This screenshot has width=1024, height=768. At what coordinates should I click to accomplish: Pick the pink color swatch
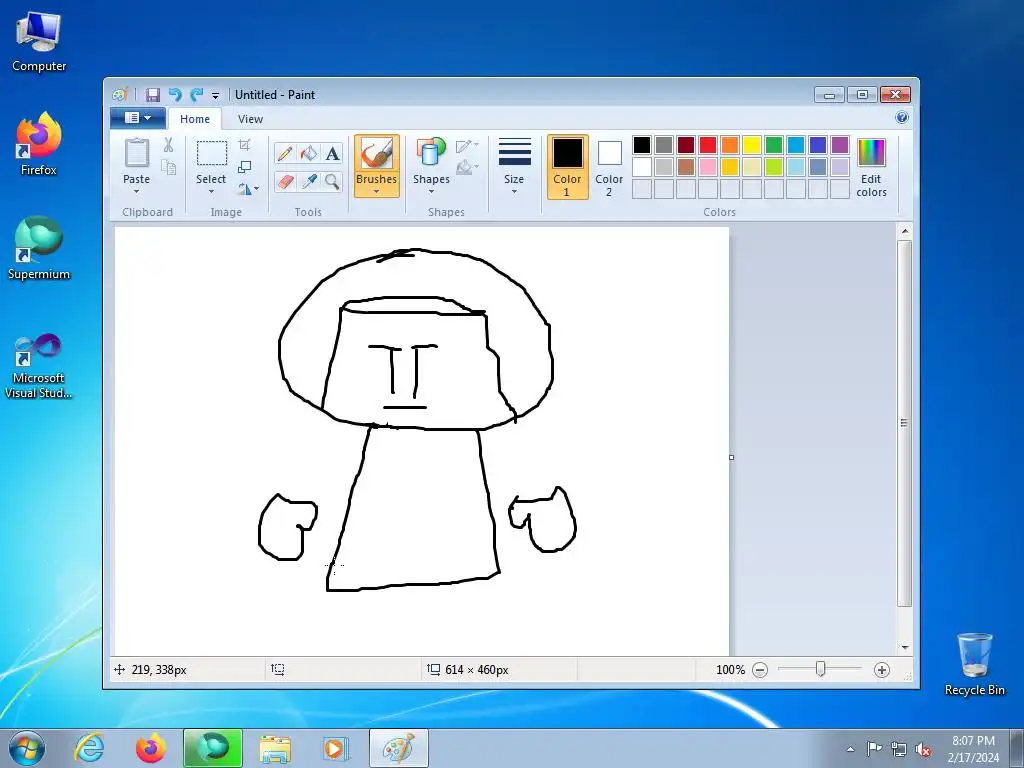tap(708, 167)
